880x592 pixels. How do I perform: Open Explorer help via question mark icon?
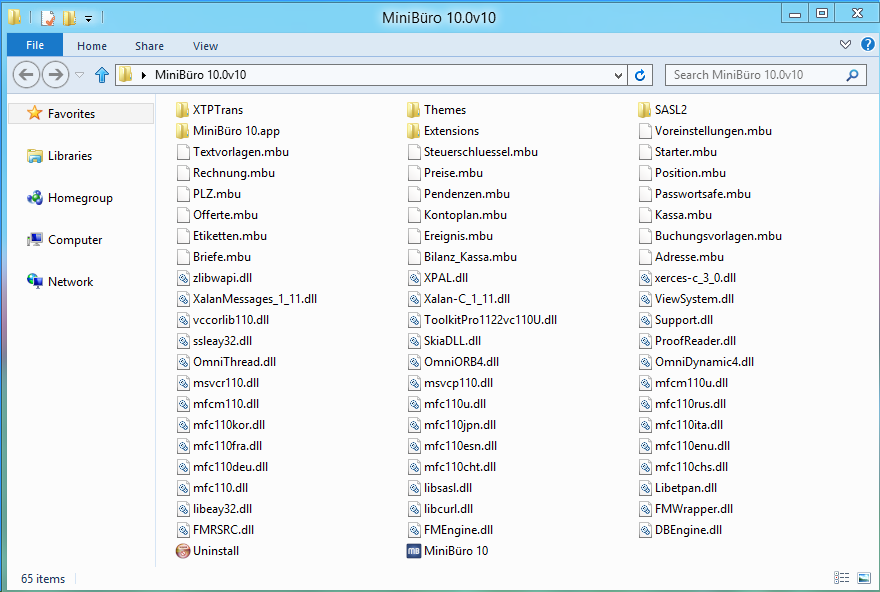click(868, 44)
